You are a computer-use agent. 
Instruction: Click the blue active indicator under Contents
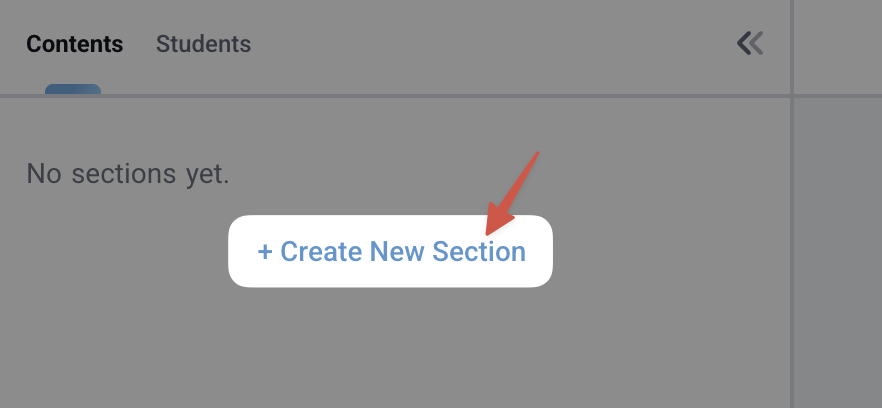click(x=73, y=89)
